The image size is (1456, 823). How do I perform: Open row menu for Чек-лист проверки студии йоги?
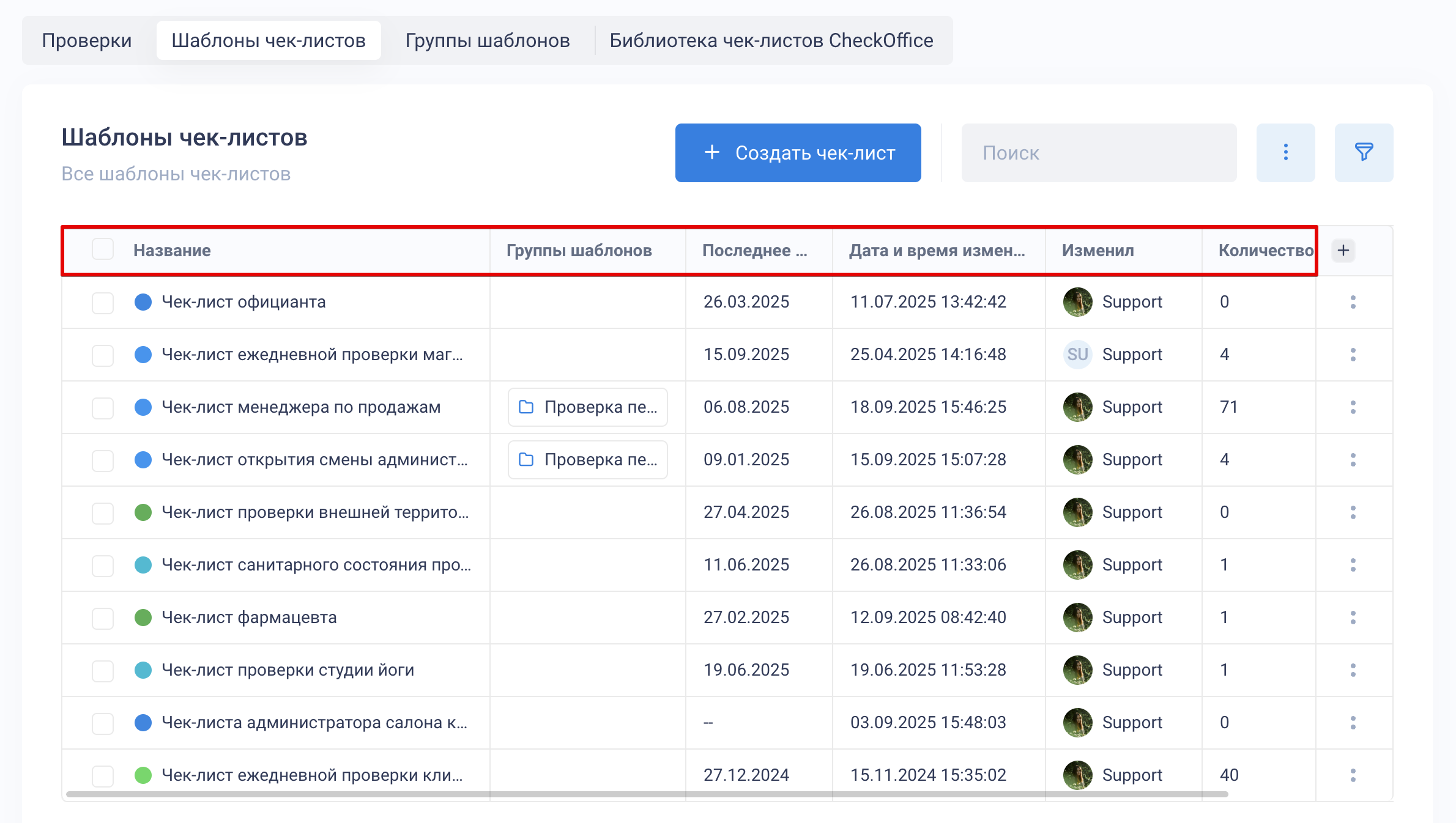[x=1353, y=670]
